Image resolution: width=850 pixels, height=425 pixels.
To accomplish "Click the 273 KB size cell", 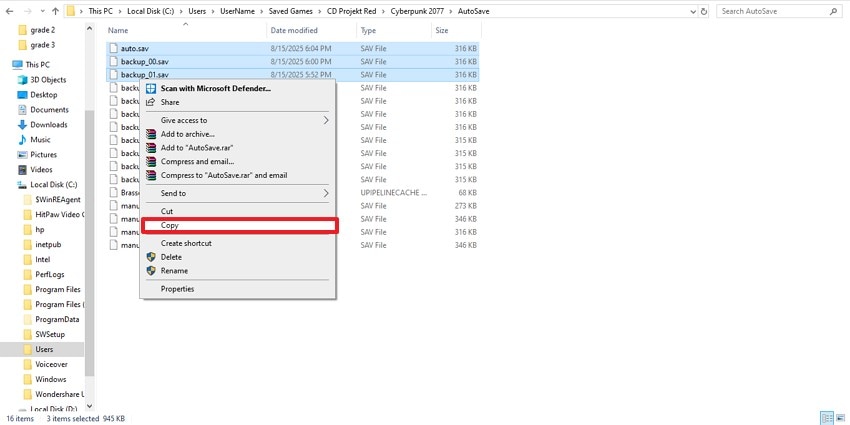I will pyautogui.click(x=466, y=206).
